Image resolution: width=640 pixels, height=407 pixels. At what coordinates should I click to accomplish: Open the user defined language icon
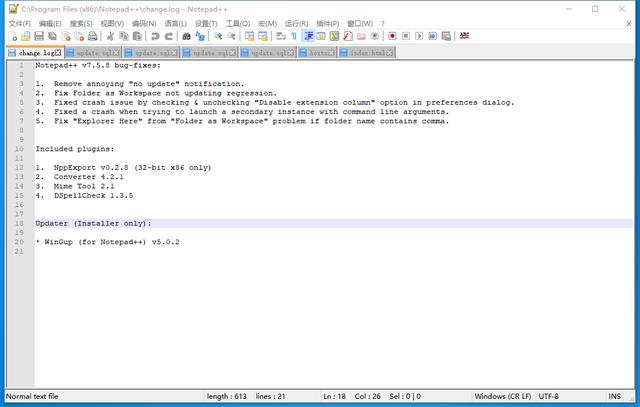click(321, 36)
